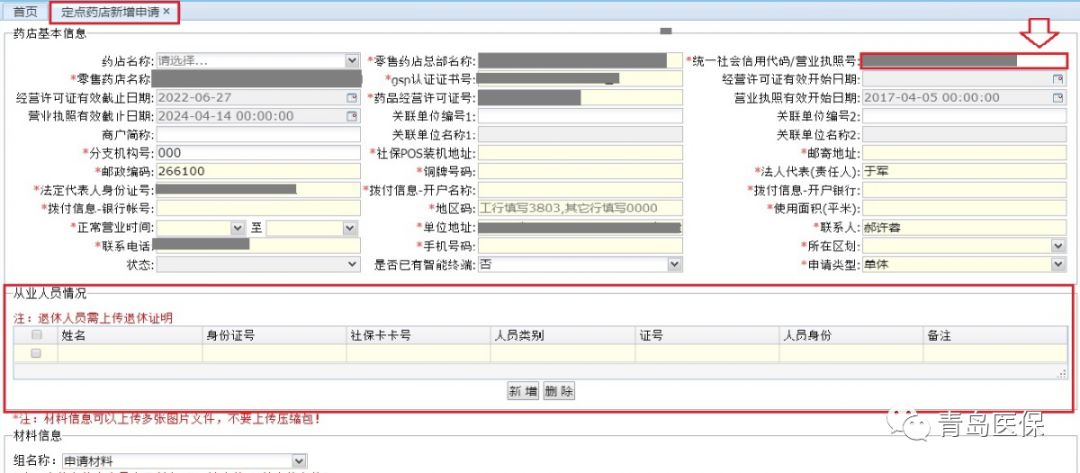Open calendar for 经营许可证有效开始日期
Viewport: 1080px width, 473px height.
point(1057,79)
